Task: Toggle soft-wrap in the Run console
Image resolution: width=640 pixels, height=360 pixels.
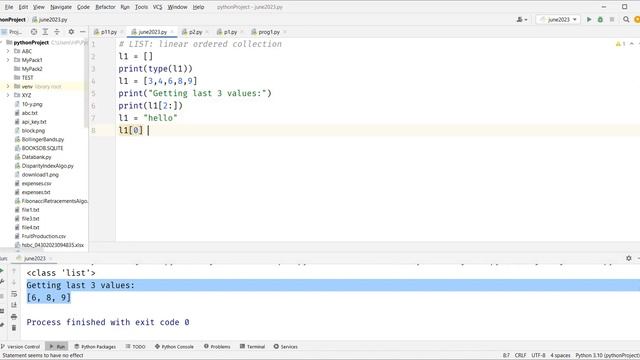Action: point(14,294)
